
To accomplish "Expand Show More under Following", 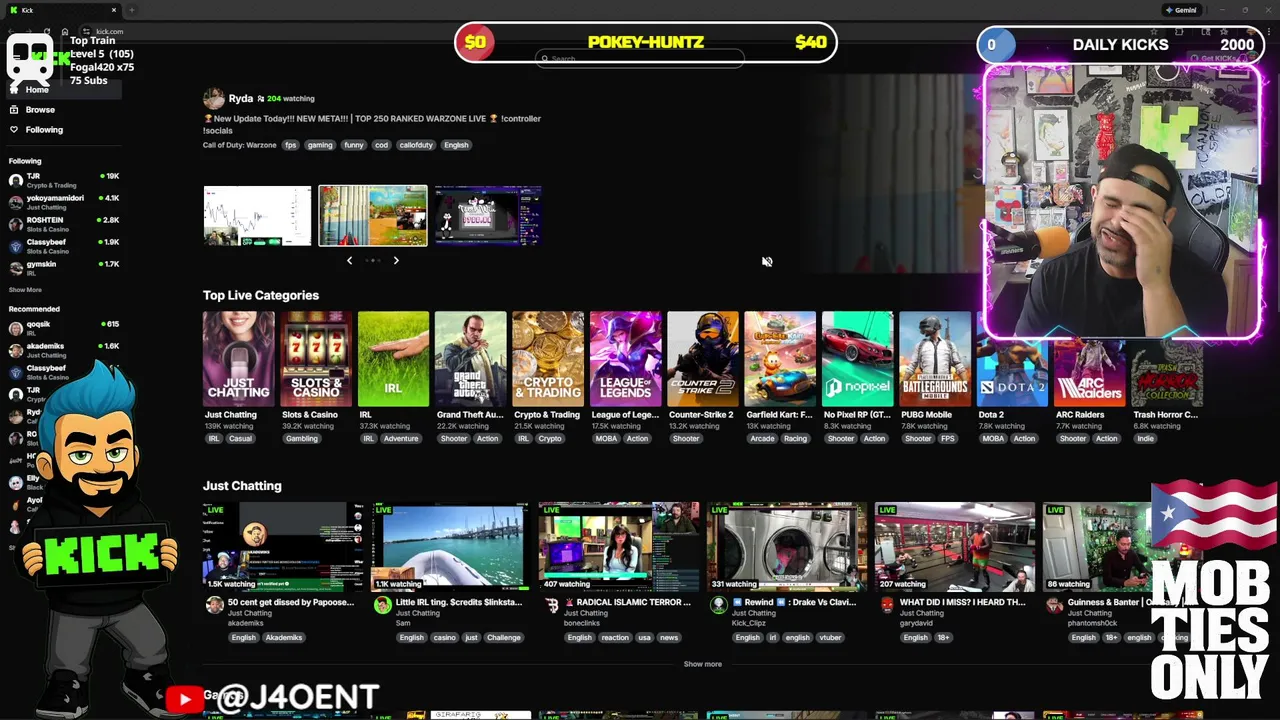I will [x=25, y=290].
